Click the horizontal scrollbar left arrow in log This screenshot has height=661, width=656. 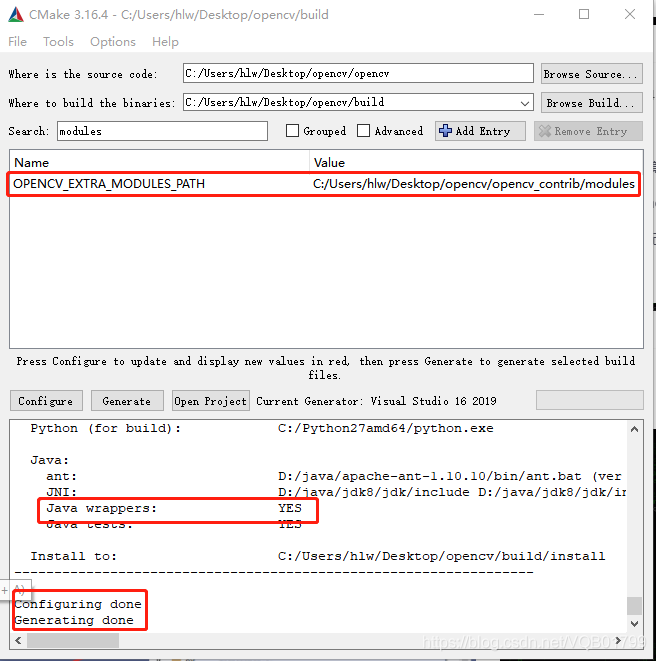pyautogui.click(x=19, y=641)
